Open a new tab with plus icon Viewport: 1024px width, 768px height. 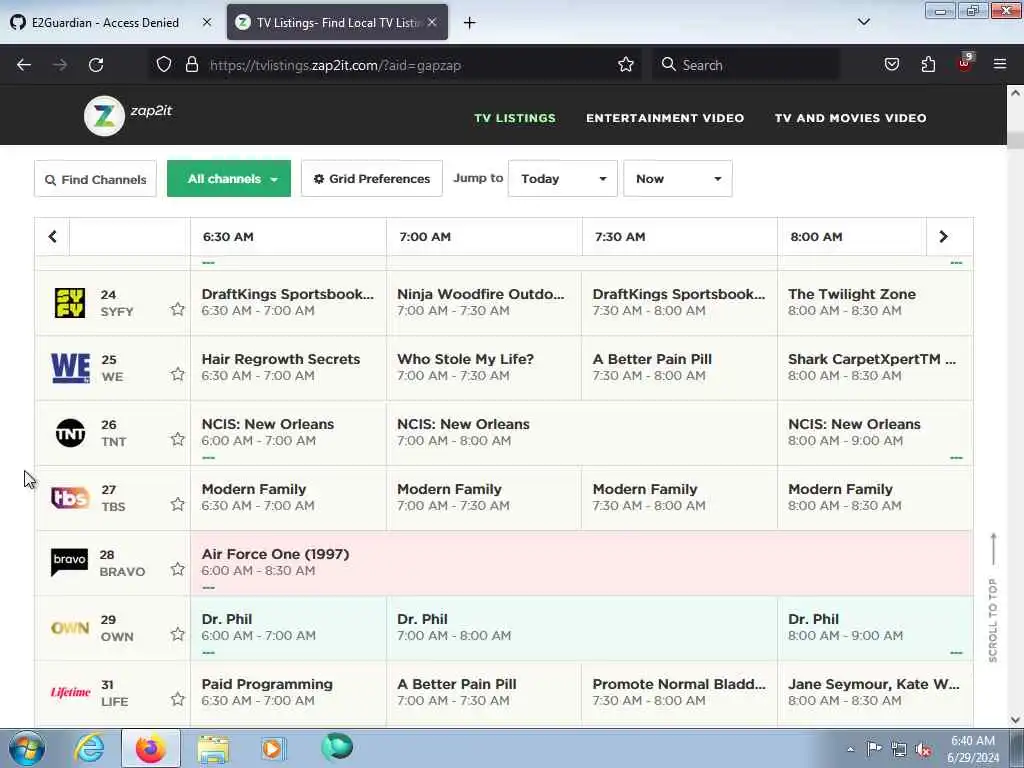[470, 23]
